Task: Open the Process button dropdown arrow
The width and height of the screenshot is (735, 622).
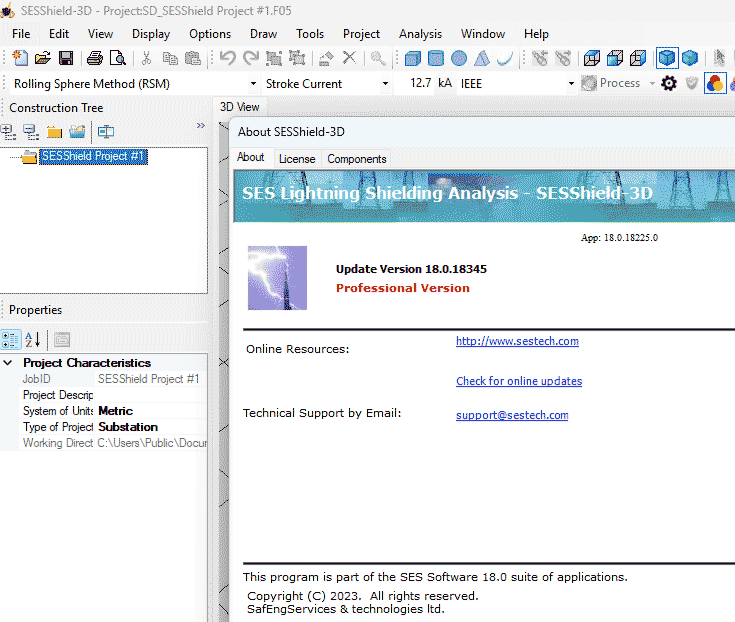Action: pos(652,83)
